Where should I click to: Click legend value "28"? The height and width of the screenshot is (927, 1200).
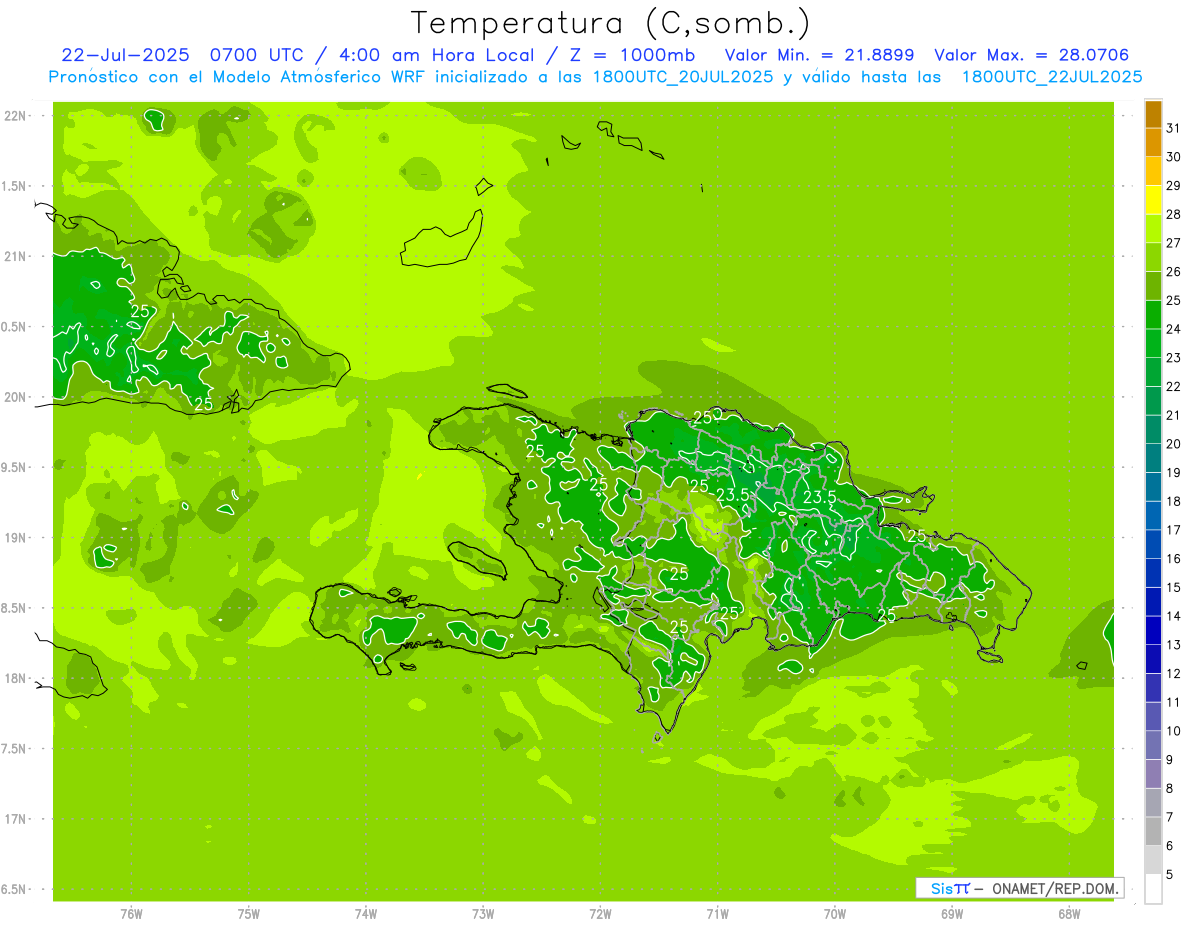(x=1173, y=214)
